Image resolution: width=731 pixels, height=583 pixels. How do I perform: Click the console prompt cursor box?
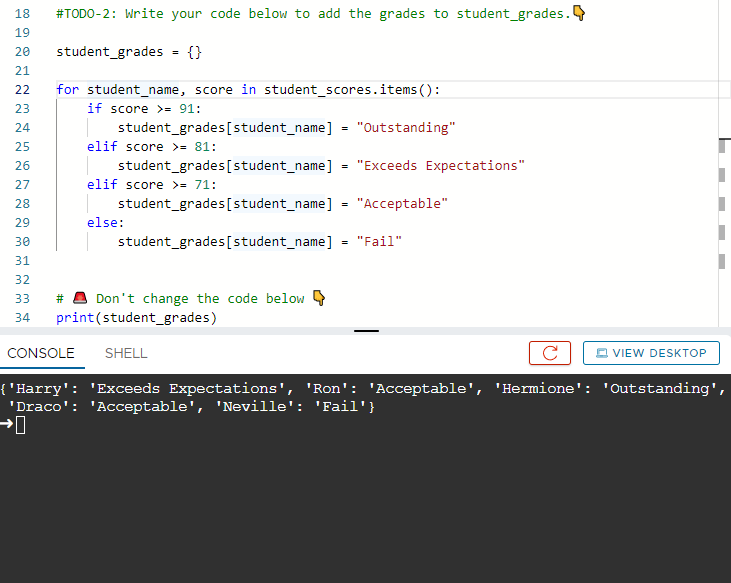click(x=21, y=425)
